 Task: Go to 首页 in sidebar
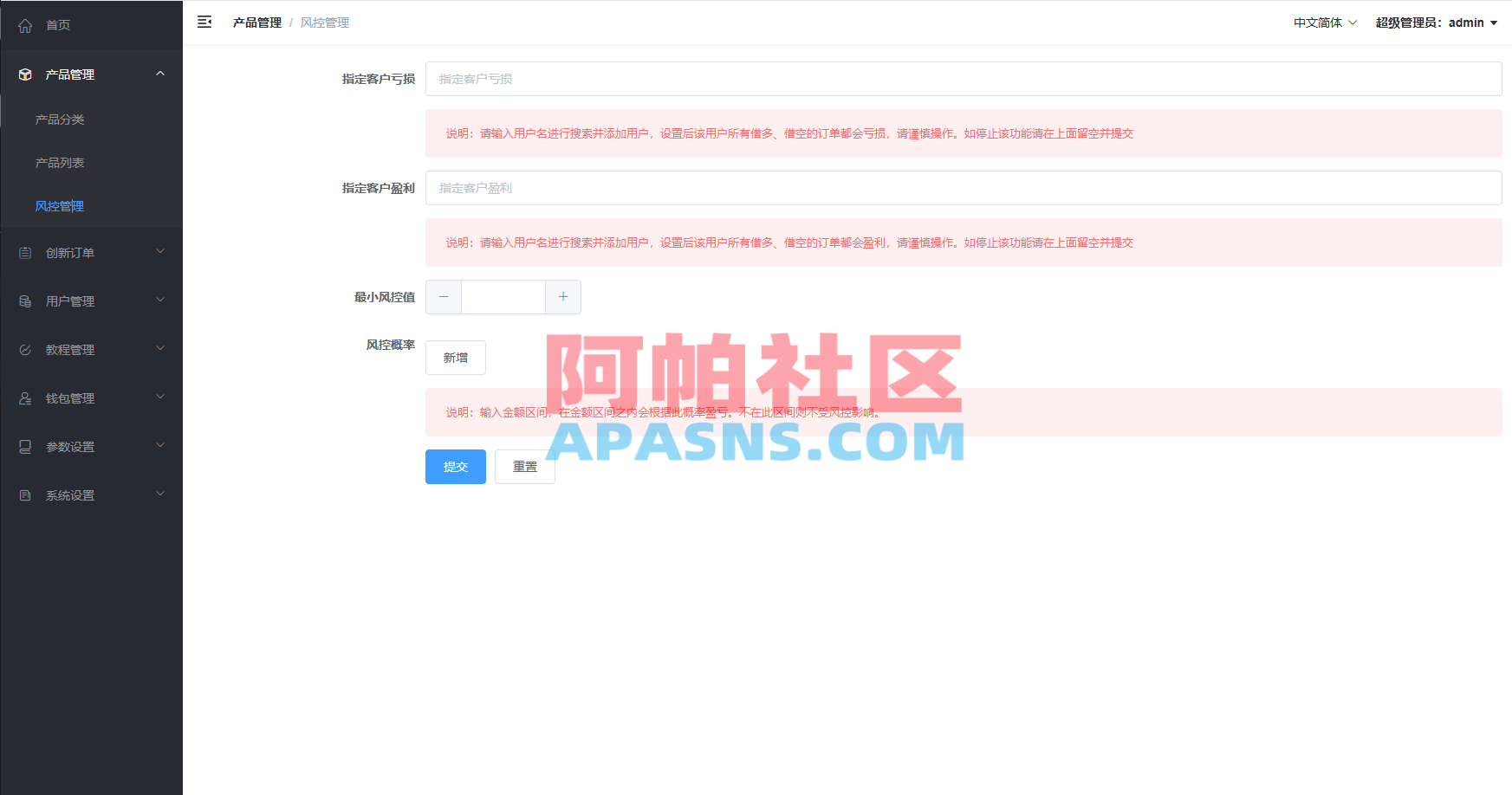click(x=92, y=25)
